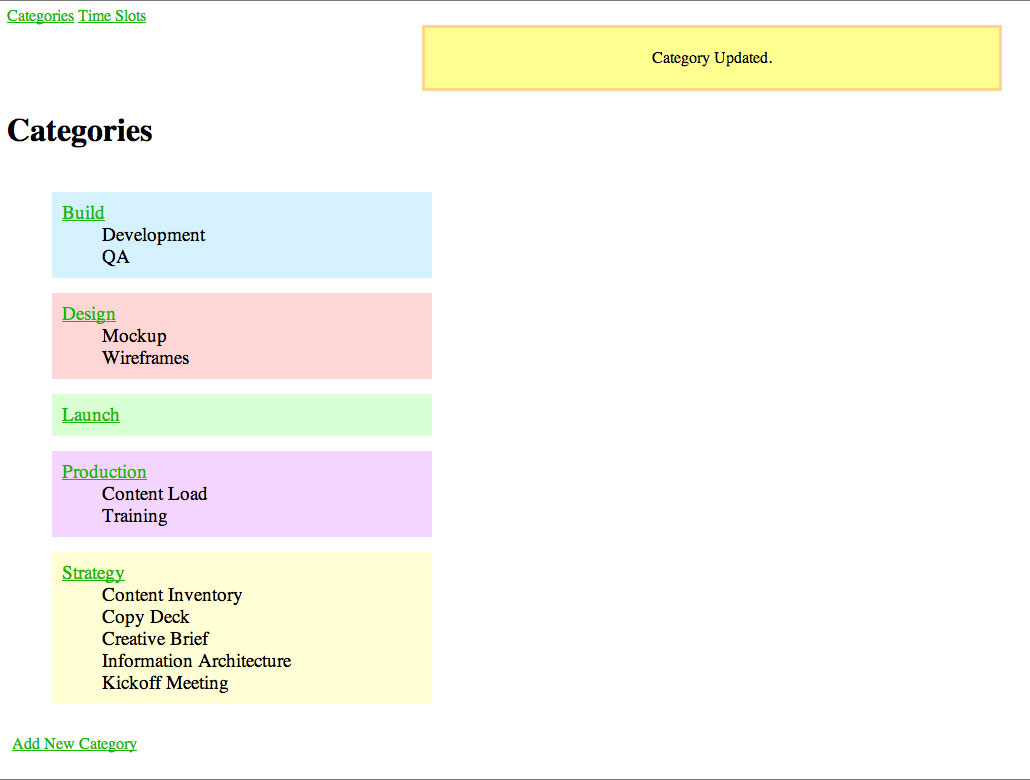
Task: Open the Categories navigation link
Action: (40, 16)
